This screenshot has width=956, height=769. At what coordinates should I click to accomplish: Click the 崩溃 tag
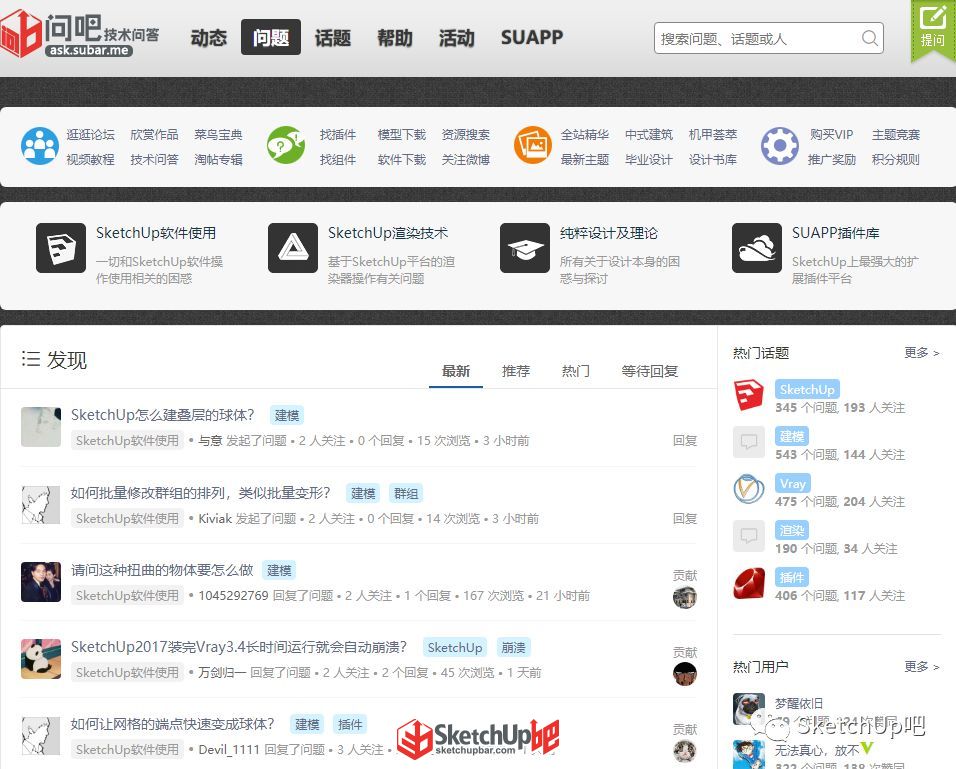(x=513, y=647)
